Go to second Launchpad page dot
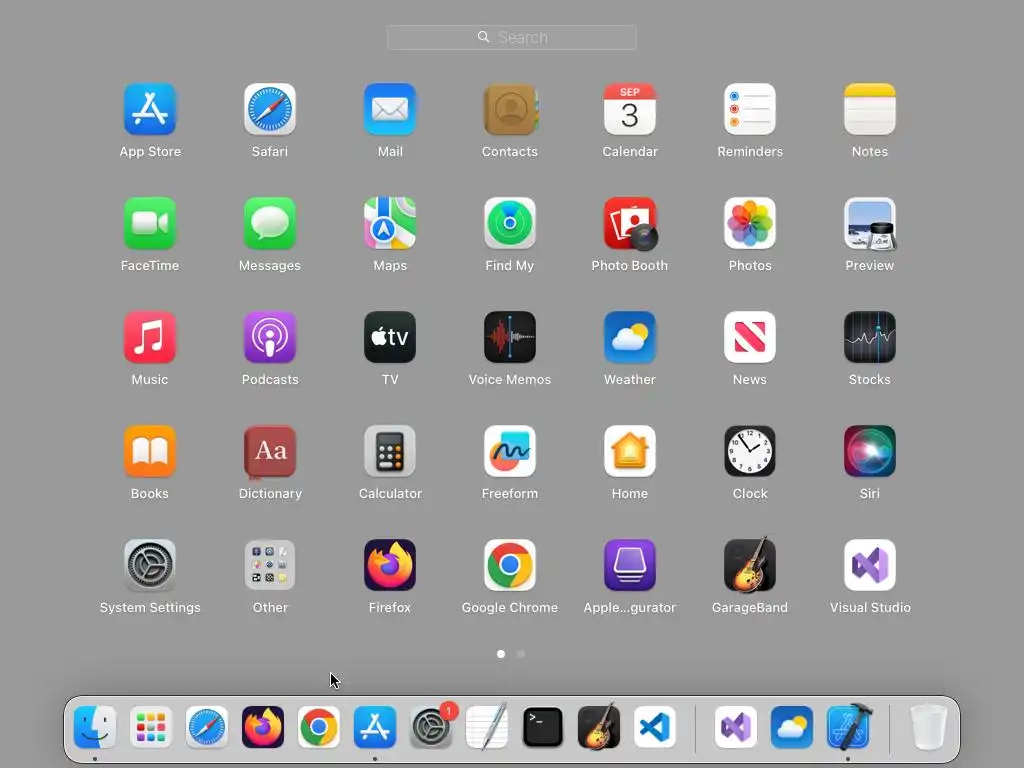The height and width of the screenshot is (768, 1024). click(x=520, y=654)
